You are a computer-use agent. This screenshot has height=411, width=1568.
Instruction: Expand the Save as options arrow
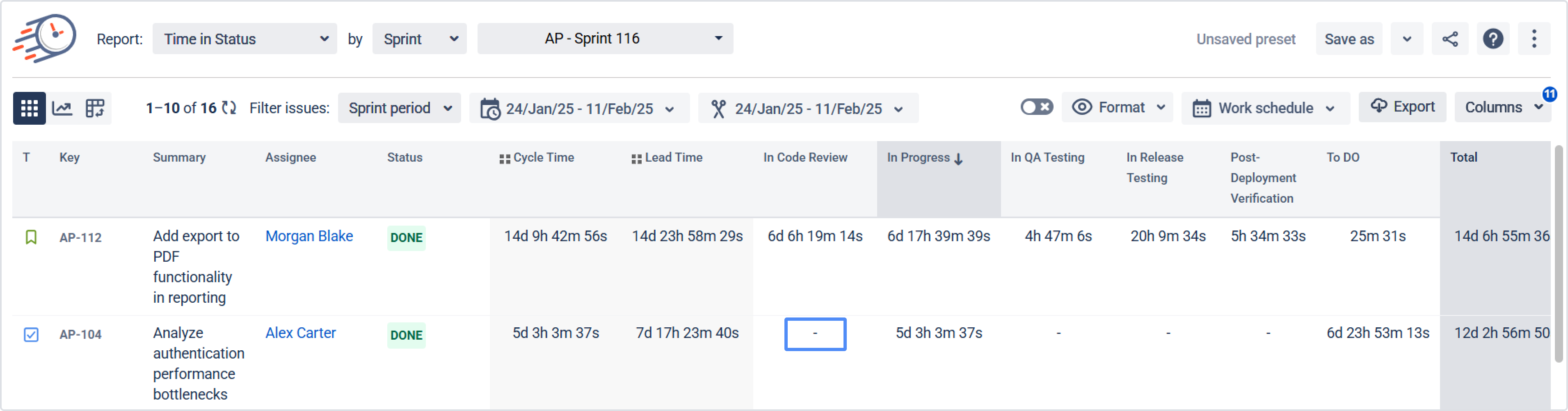point(1406,39)
